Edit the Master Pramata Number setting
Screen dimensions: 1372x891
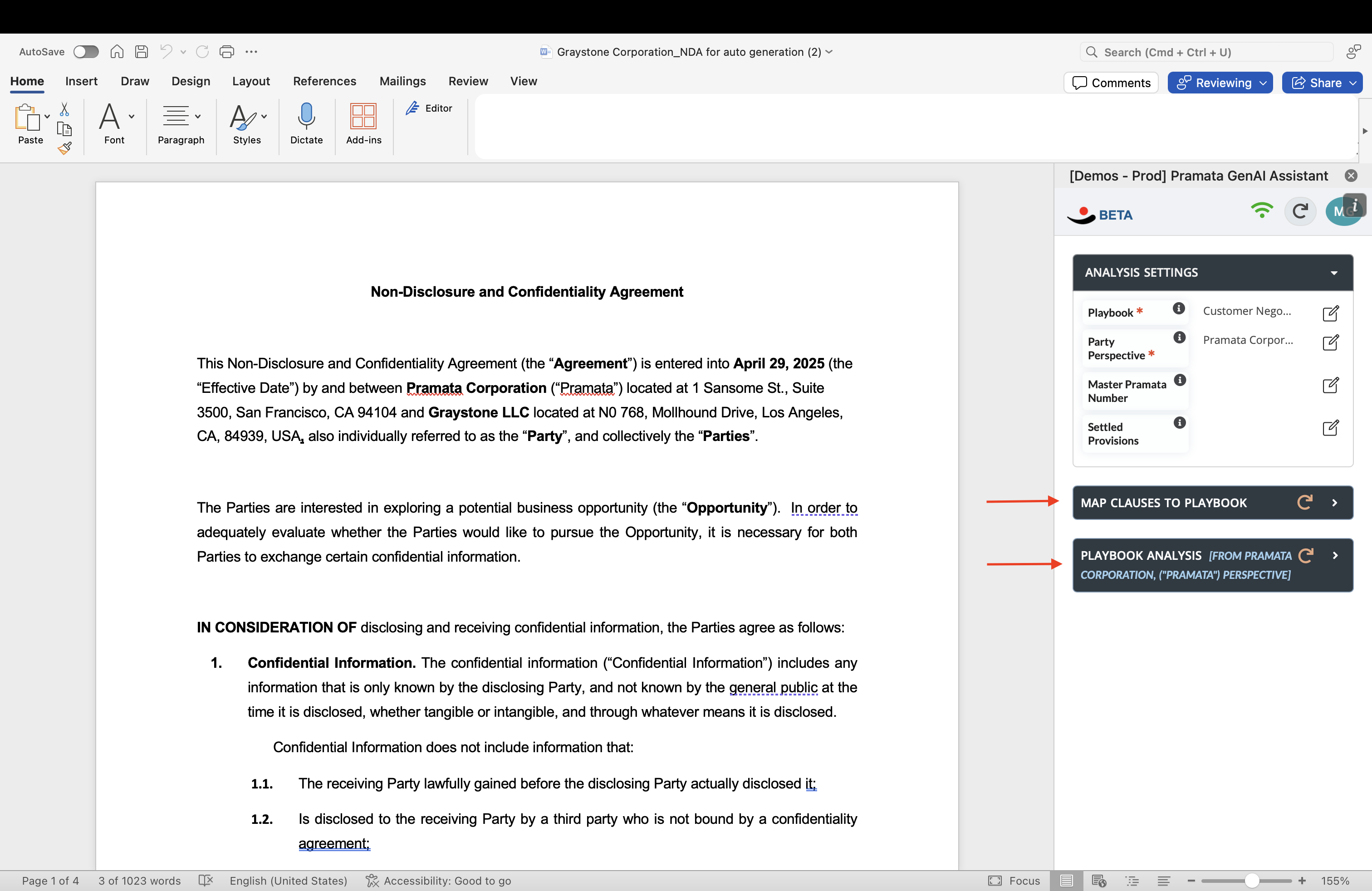tap(1331, 385)
